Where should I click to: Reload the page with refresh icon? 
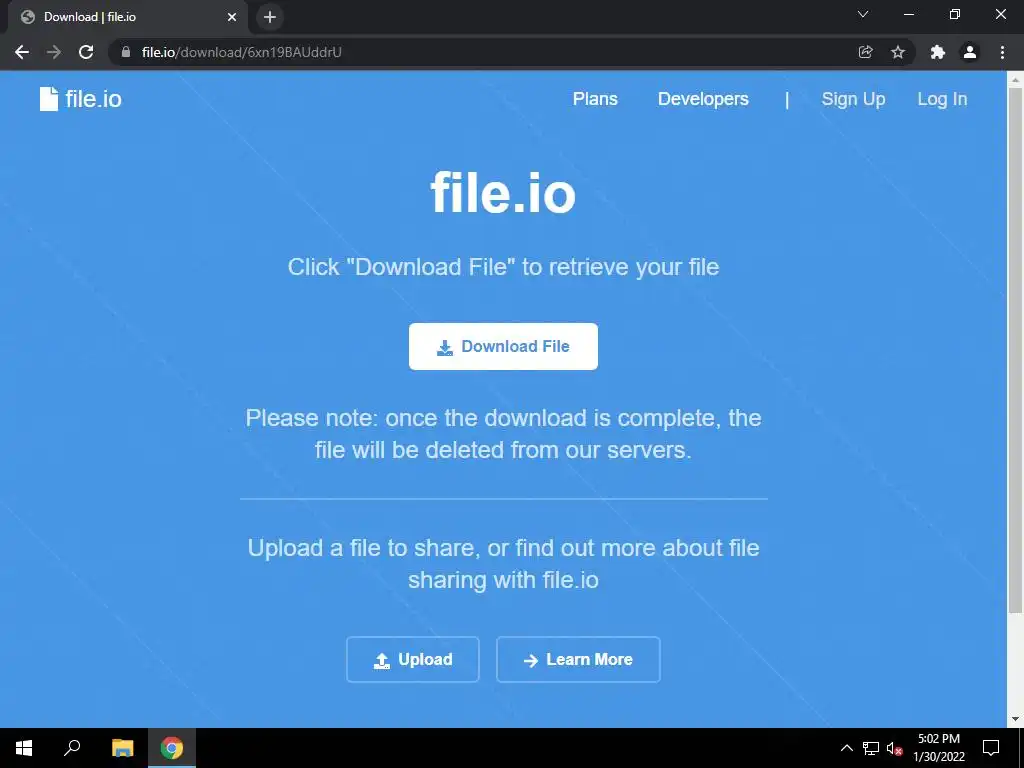tap(86, 52)
